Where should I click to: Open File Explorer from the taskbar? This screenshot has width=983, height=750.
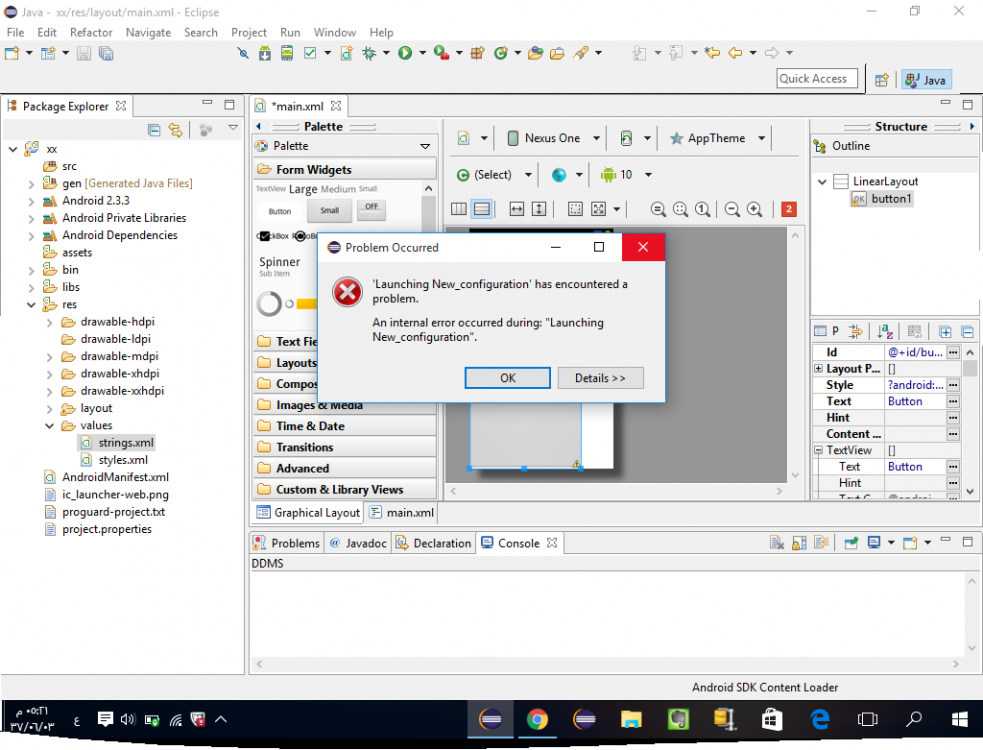[631, 719]
